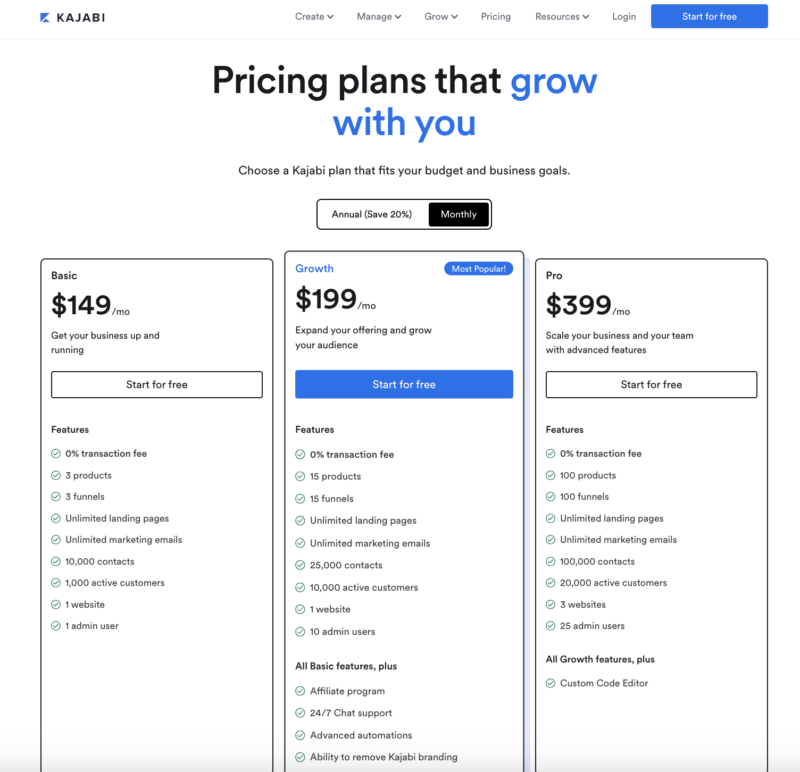Open the Manage dropdown menu
This screenshot has height=772, width=800.
coord(379,17)
